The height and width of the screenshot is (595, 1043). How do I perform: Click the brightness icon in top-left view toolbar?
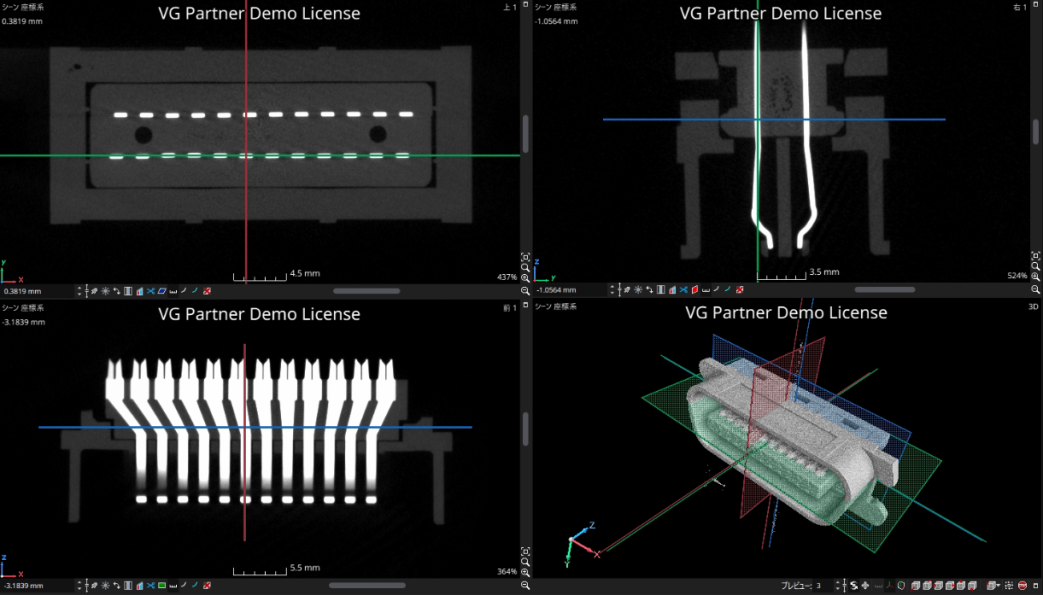106,291
